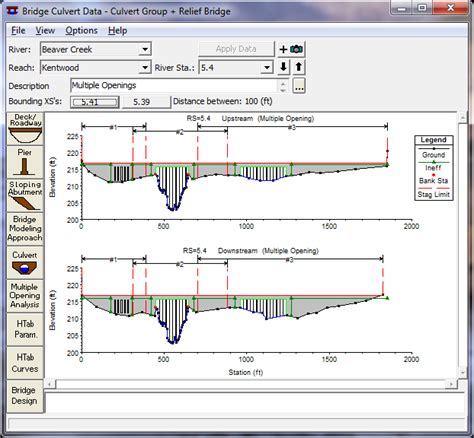Open the Pier data editor

25,162
